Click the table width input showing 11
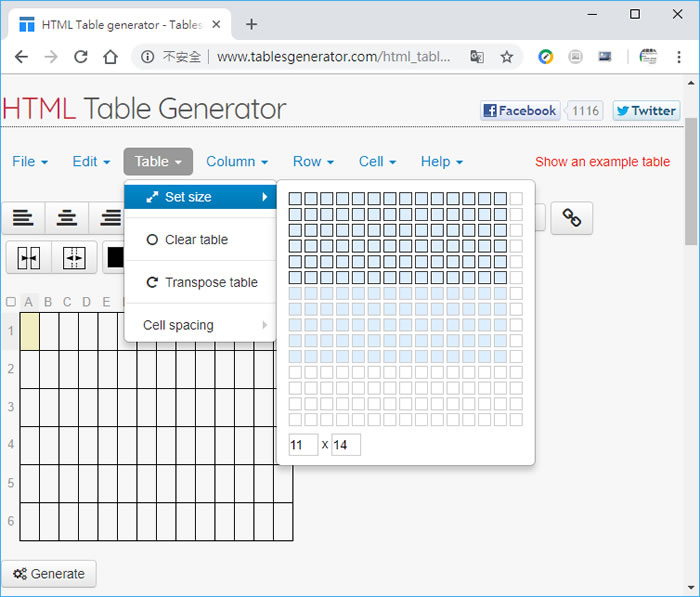The image size is (700, 597). (x=302, y=444)
